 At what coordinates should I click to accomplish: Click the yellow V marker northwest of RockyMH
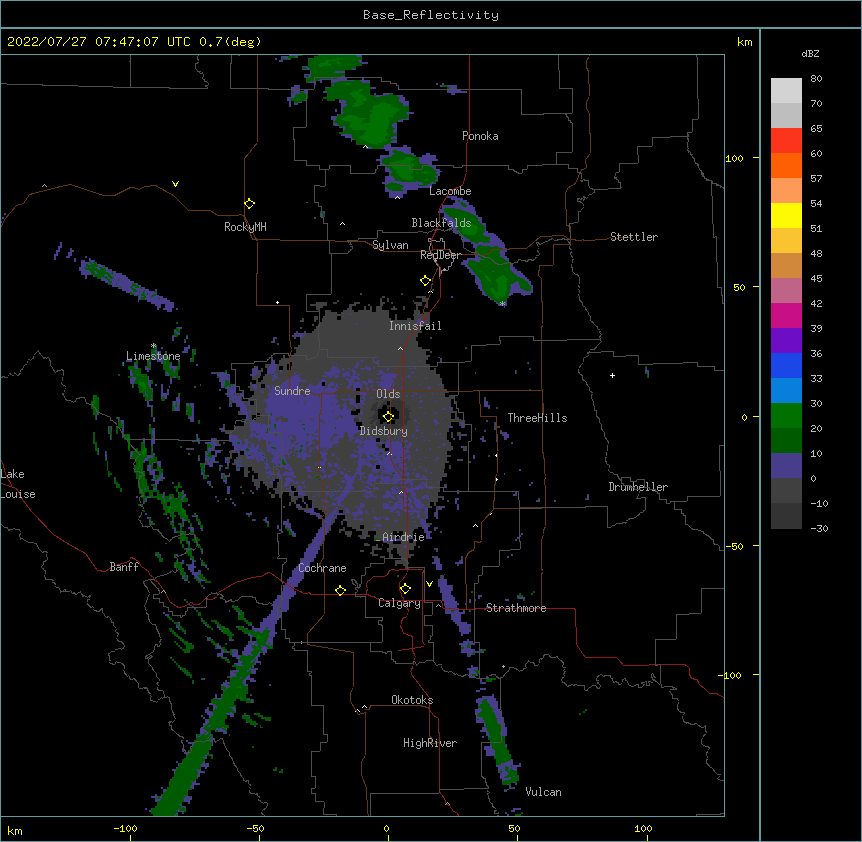[x=175, y=184]
